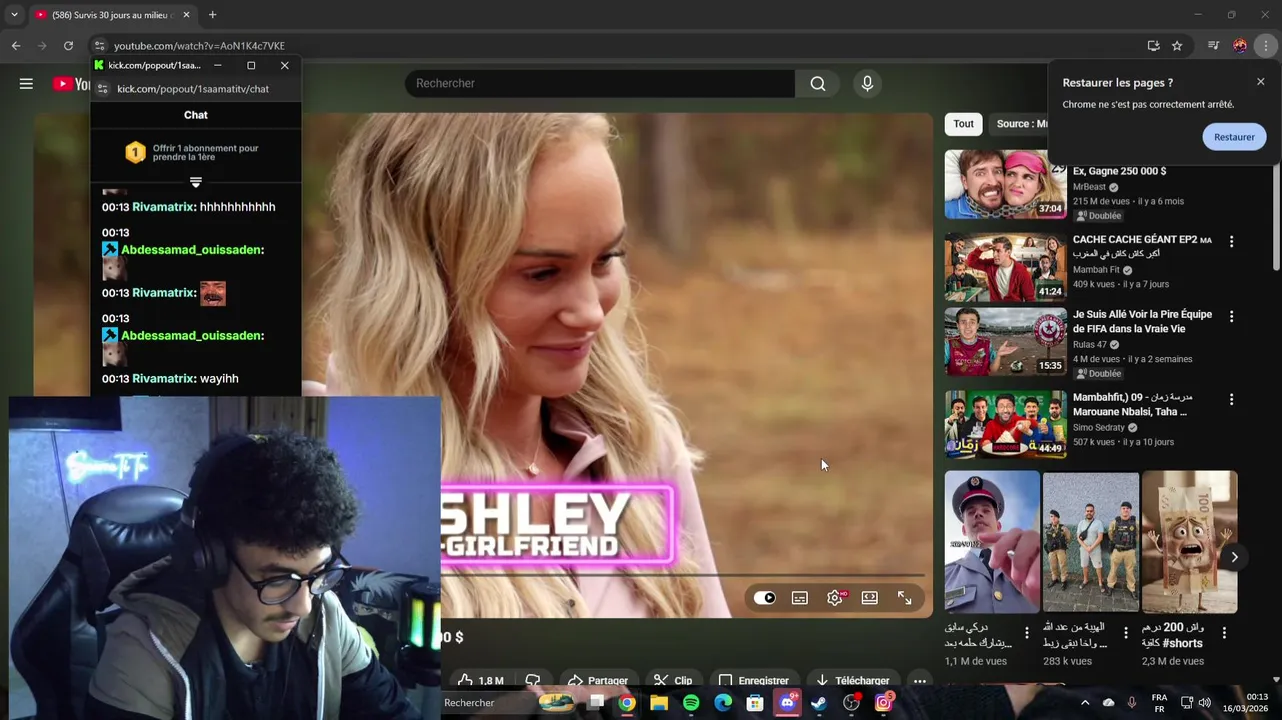
Task: Open Instagram from the taskbar
Action: click(883, 703)
